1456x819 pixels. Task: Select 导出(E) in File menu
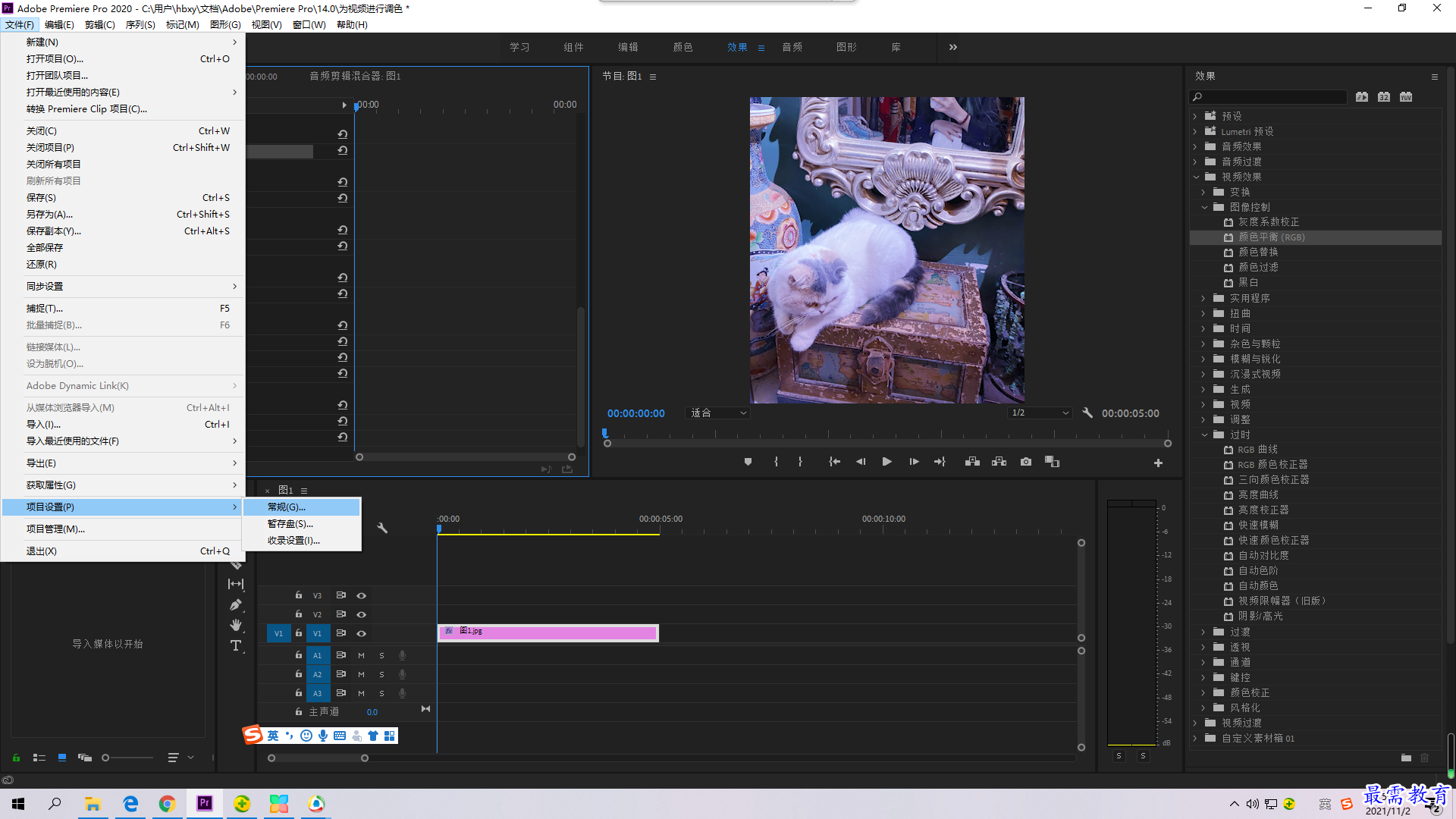(x=123, y=463)
